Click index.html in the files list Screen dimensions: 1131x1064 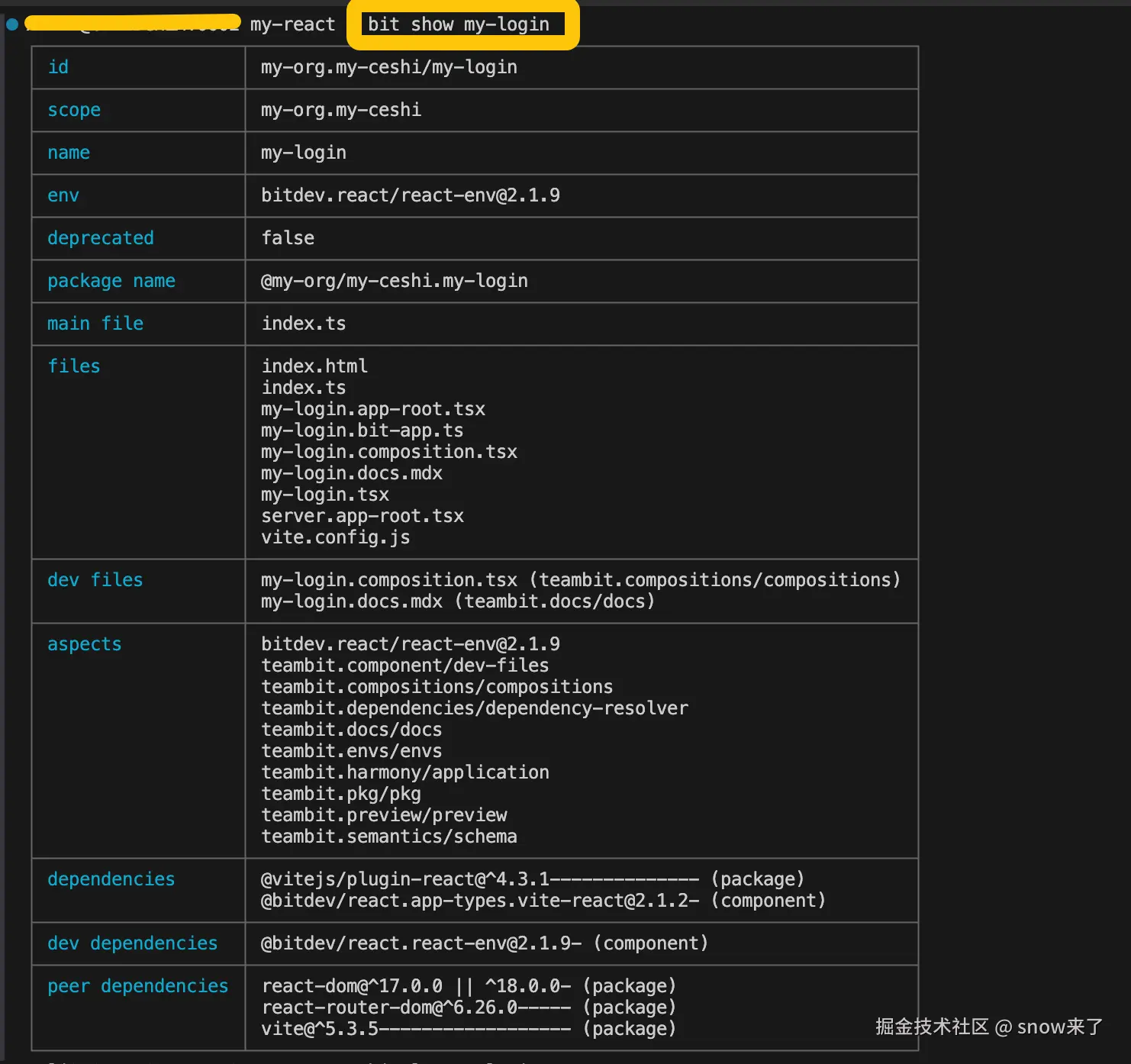click(x=314, y=366)
